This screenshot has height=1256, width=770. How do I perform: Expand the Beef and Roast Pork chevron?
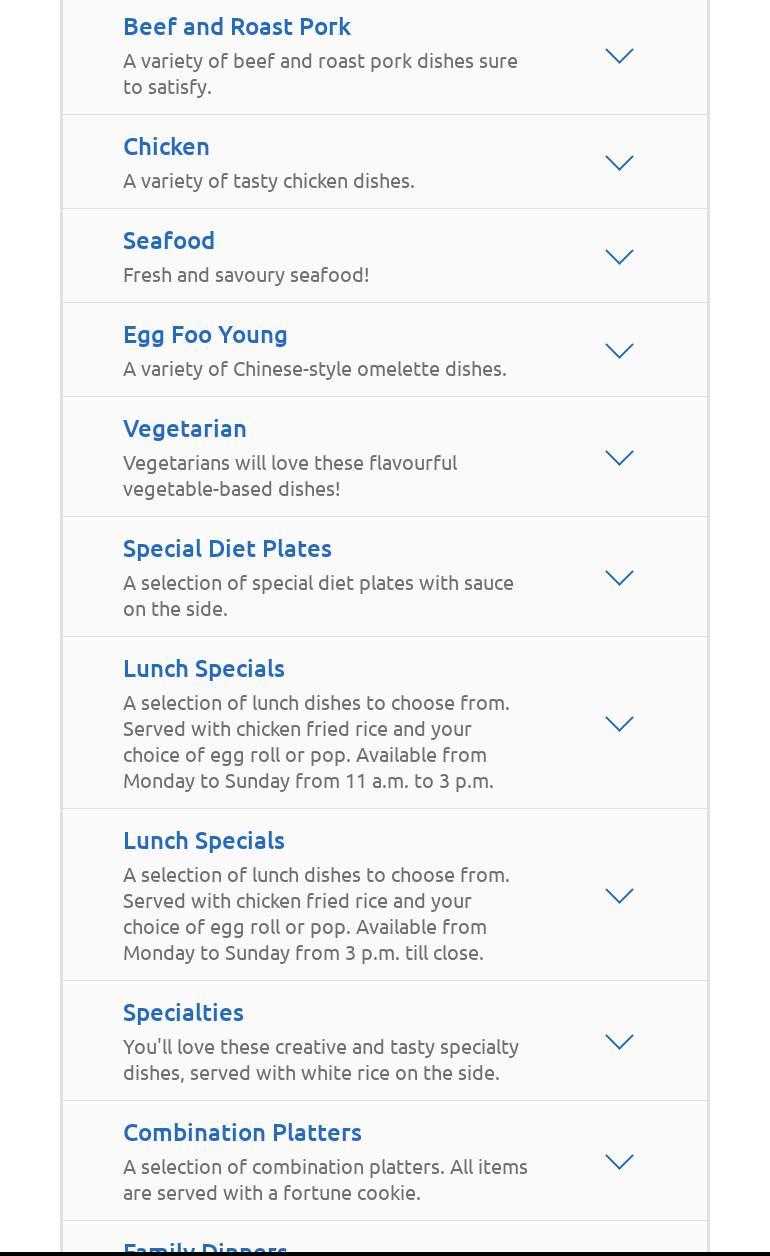pos(619,57)
